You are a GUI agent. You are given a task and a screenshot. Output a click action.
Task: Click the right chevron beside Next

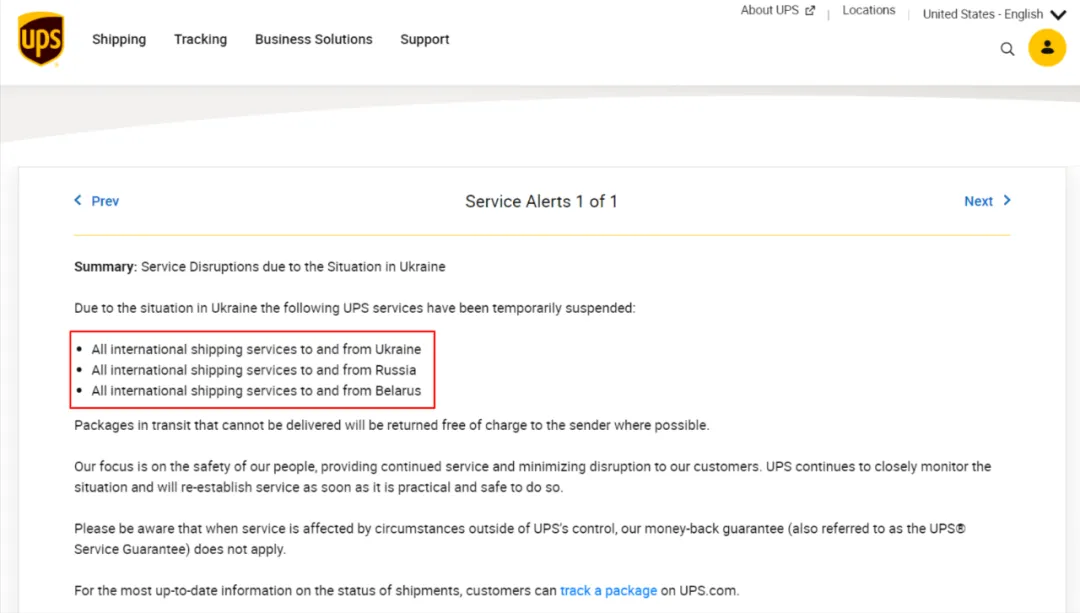click(1007, 200)
